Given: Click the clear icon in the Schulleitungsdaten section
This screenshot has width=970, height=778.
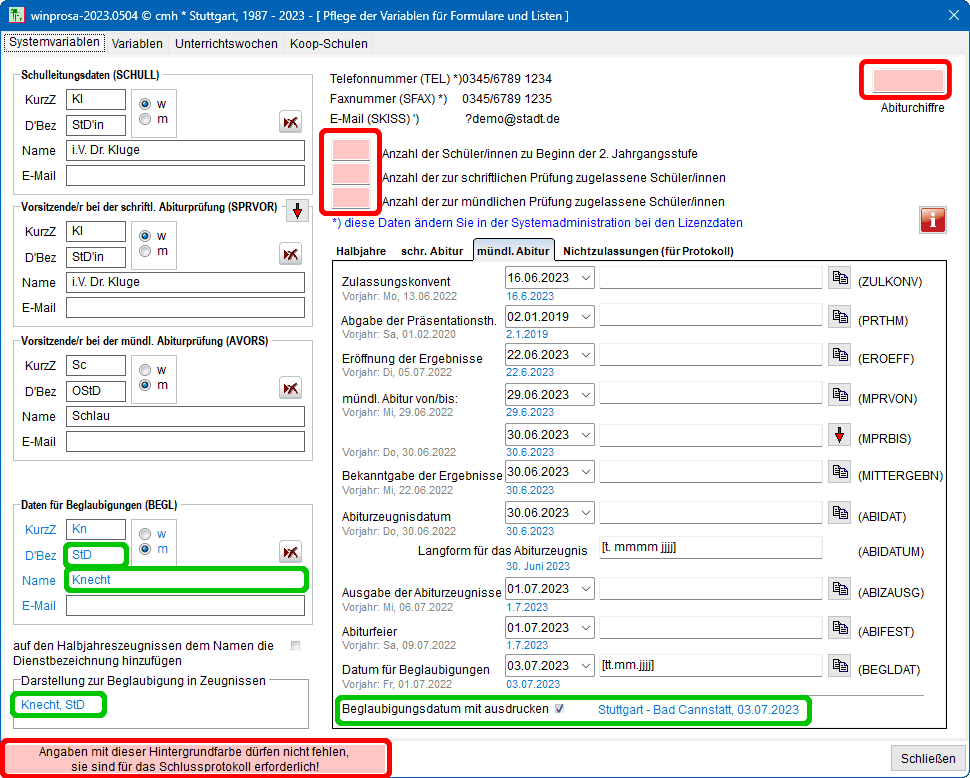Looking at the screenshot, I should point(290,122).
